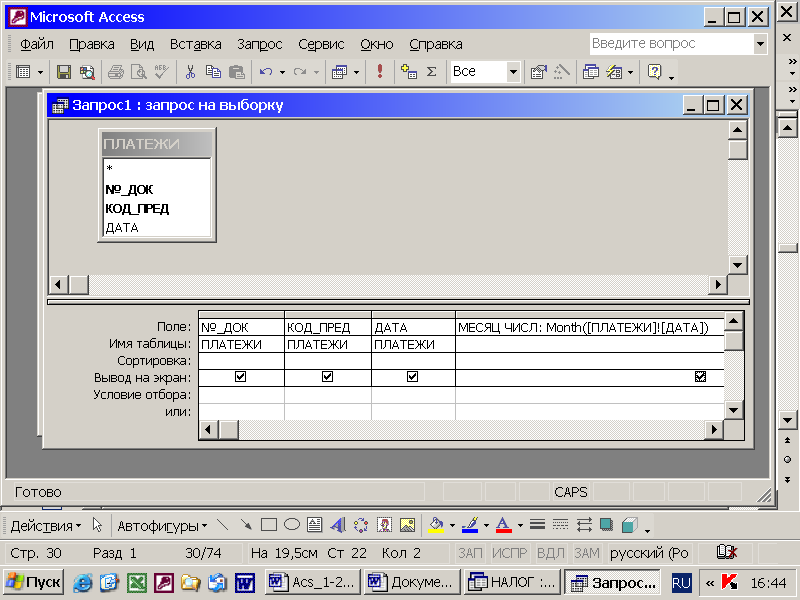
Task: Click the Save toolbar icon
Action: [64, 72]
